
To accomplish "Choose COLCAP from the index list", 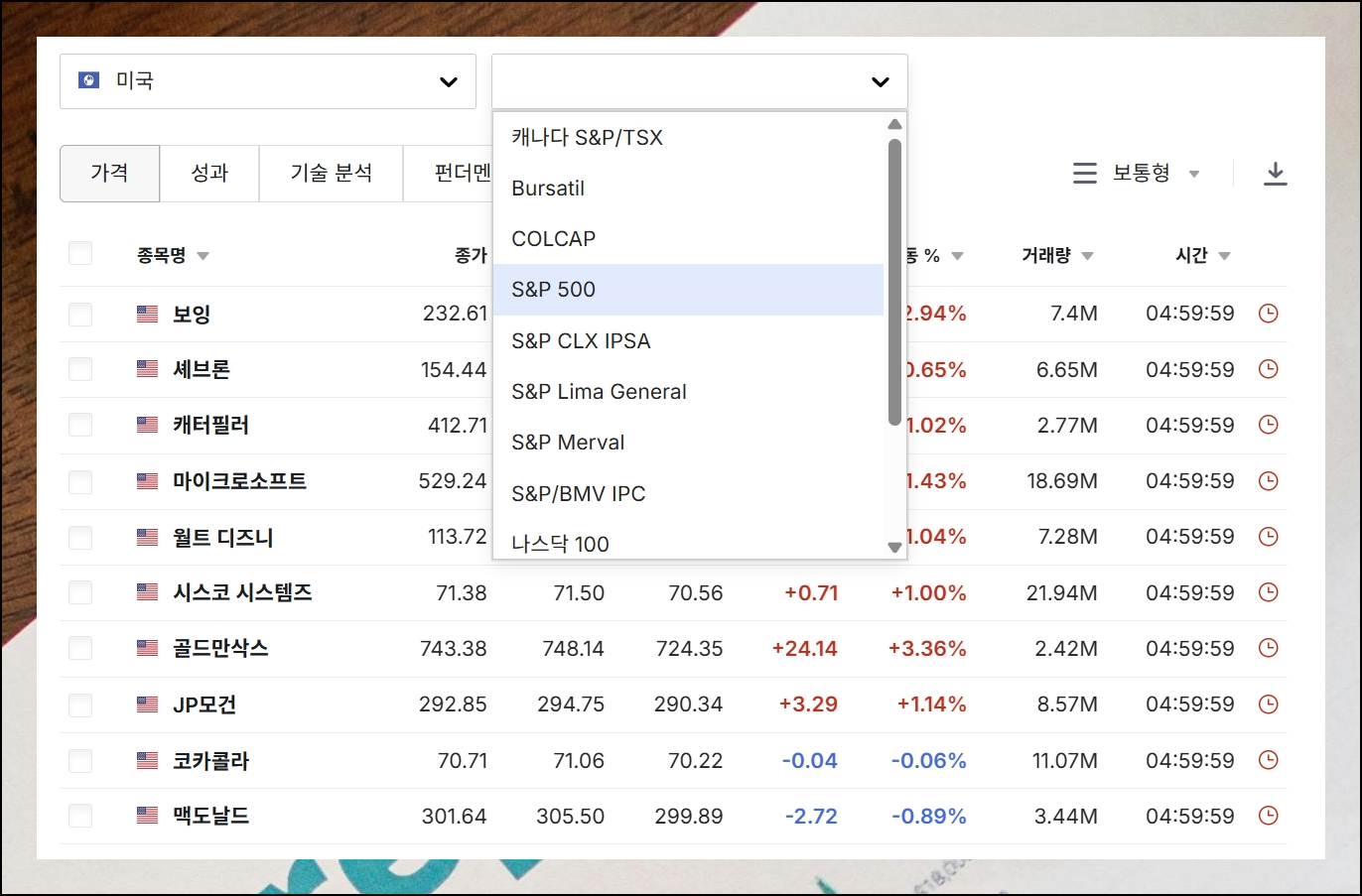I will point(688,238).
